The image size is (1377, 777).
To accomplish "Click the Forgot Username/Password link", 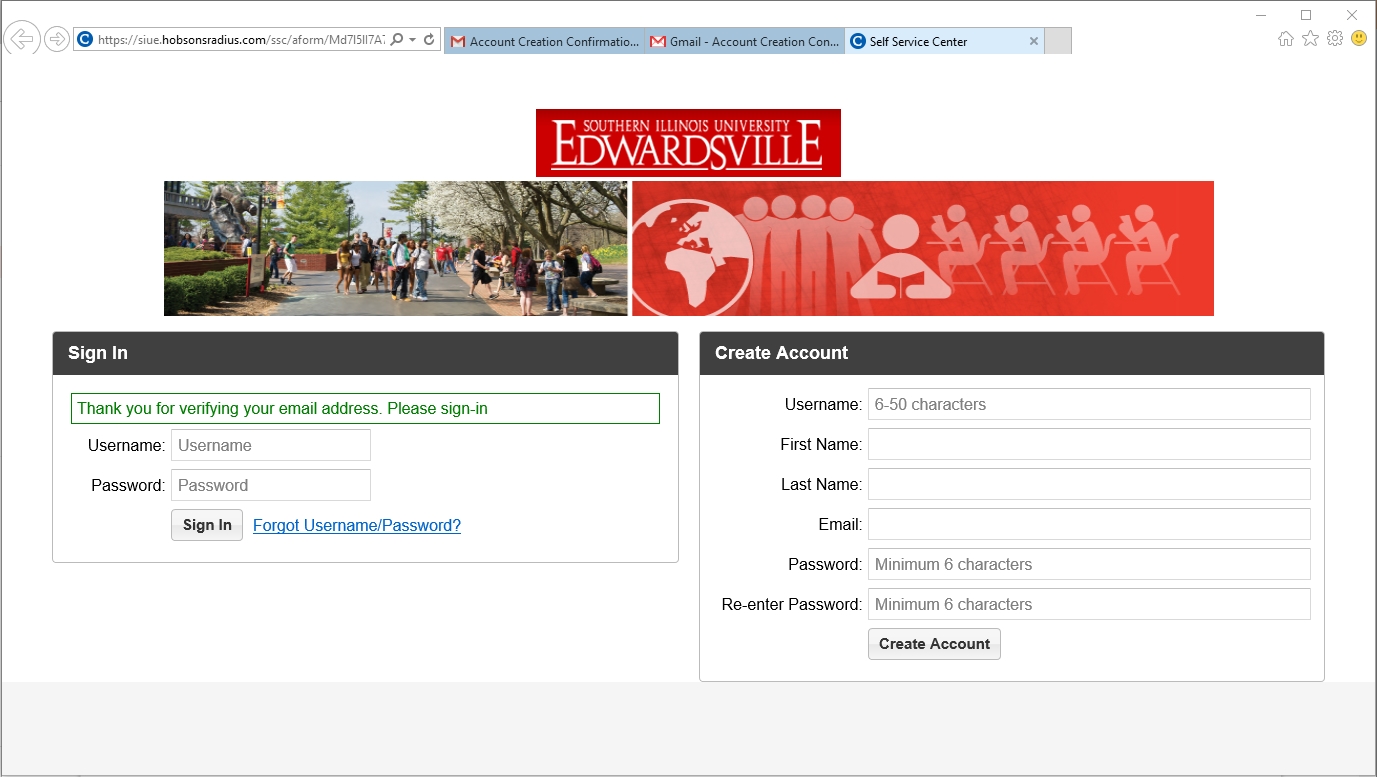I will (x=357, y=526).
